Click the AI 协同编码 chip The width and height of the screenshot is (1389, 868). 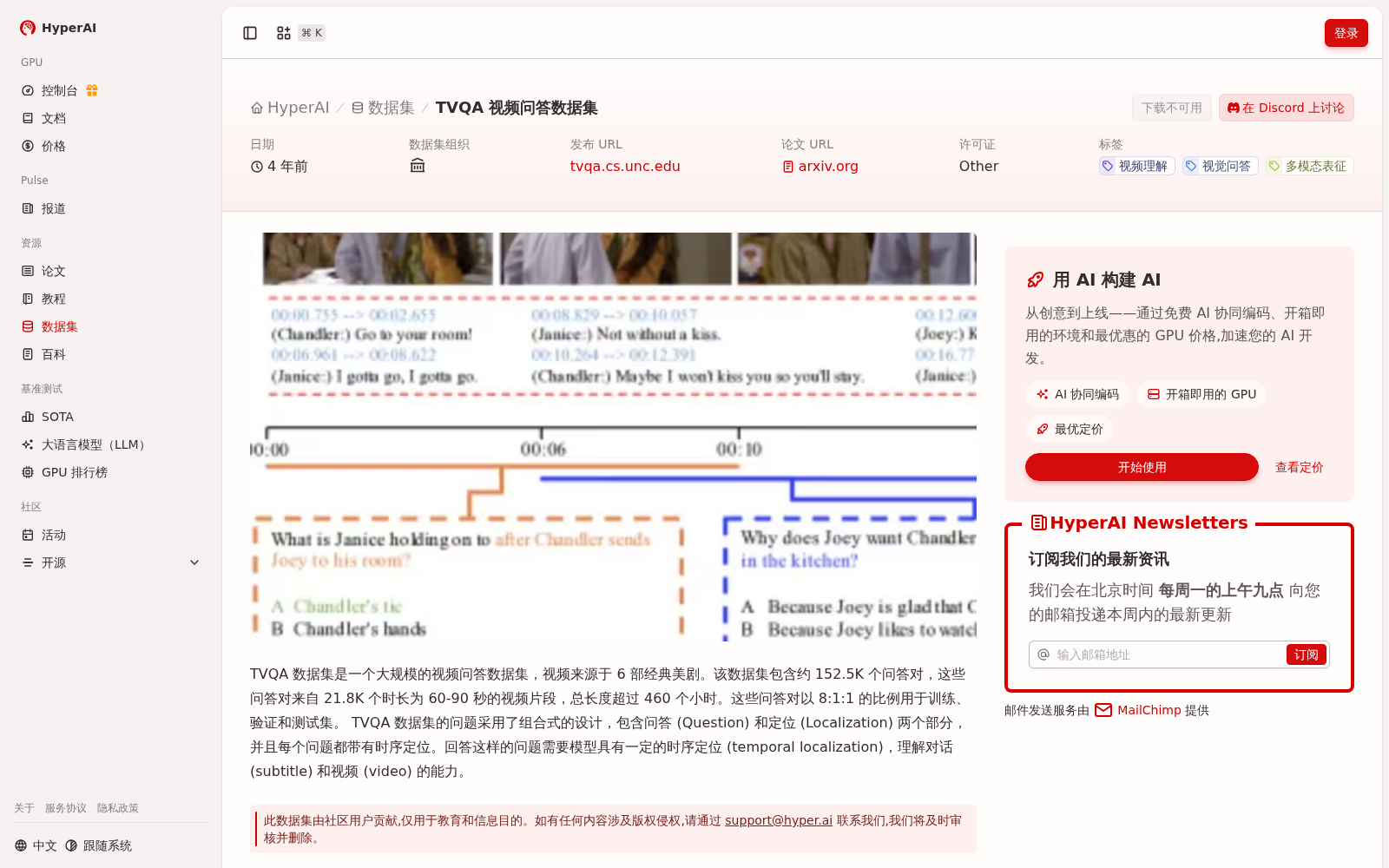pyautogui.click(x=1077, y=394)
